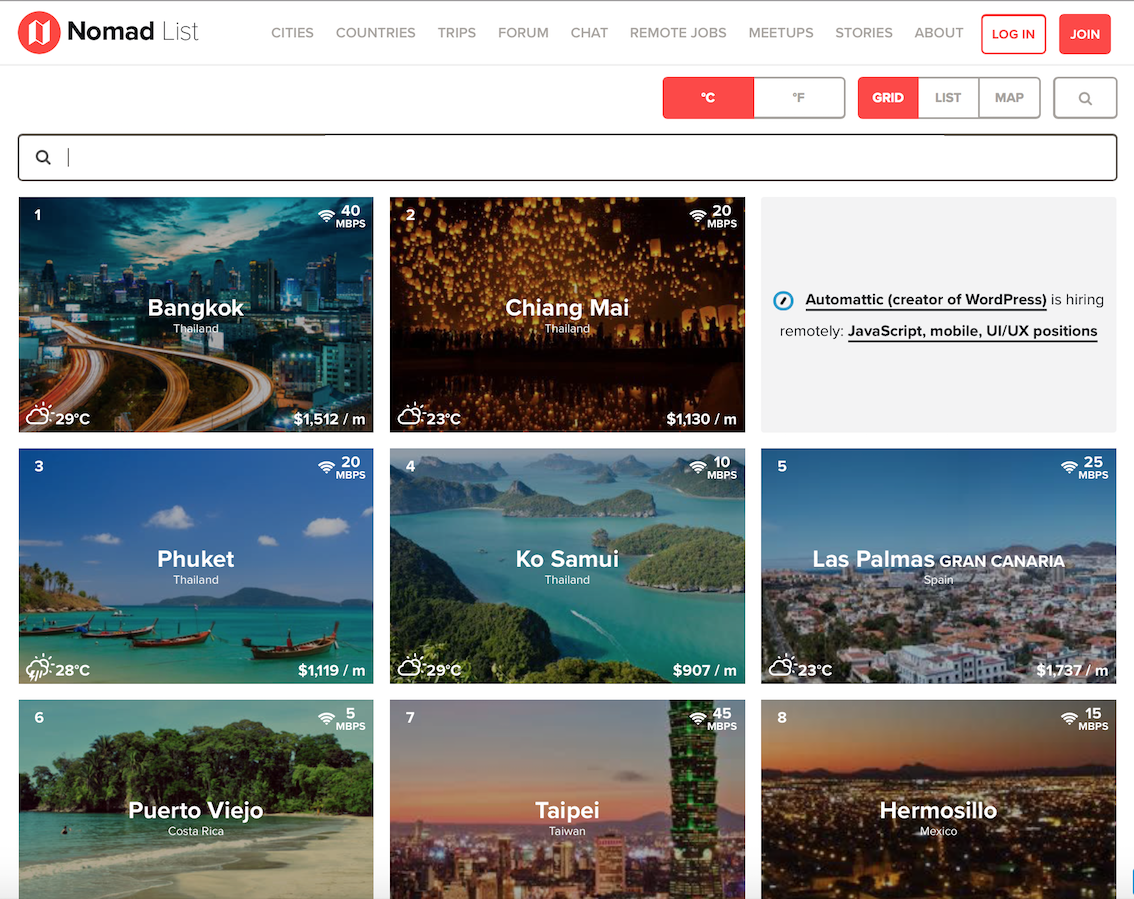Viewport: 1134px width, 899px height.
Task: Click the Phuket wifi speed icon
Action: pos(327,466)
